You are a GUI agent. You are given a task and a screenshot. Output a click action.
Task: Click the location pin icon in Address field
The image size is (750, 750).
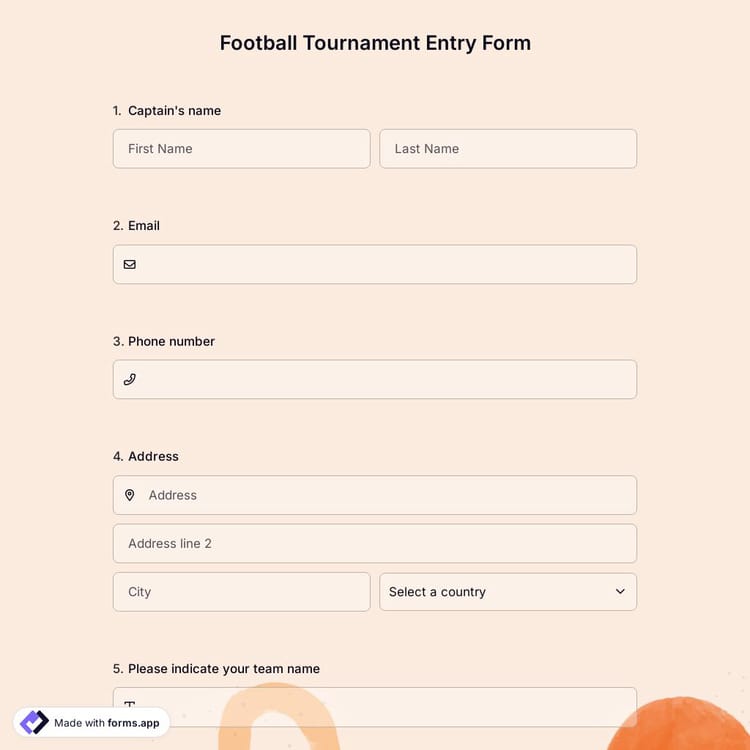point(129,495)
